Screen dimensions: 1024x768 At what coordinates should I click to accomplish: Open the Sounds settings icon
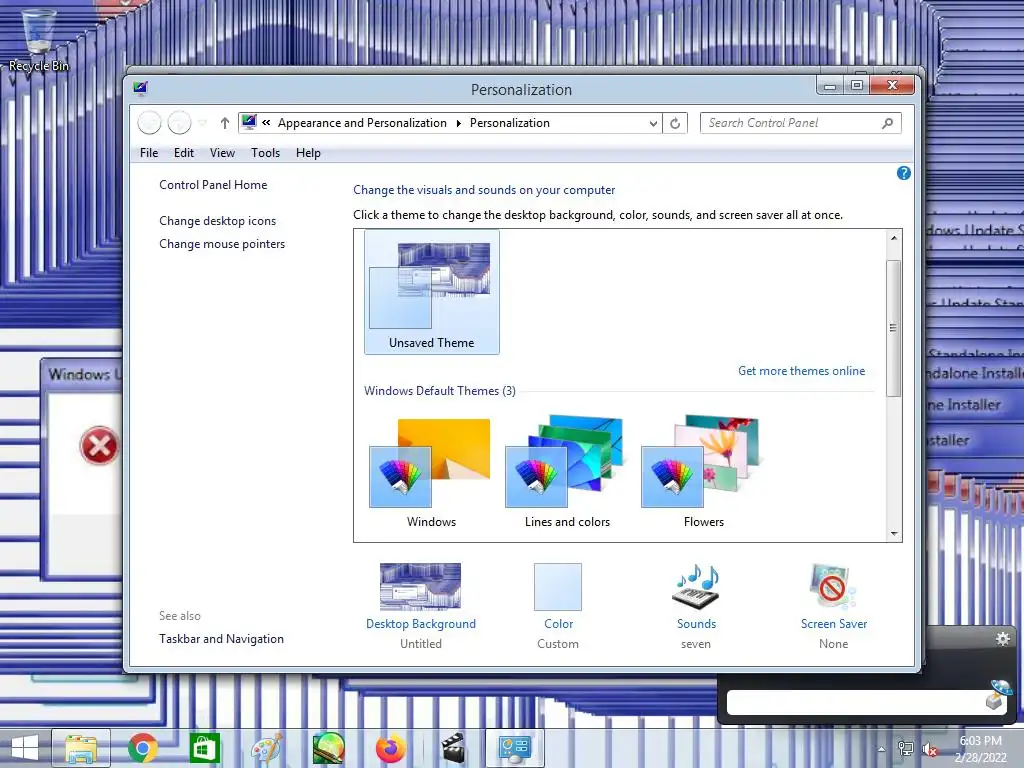tap(696, 586)
